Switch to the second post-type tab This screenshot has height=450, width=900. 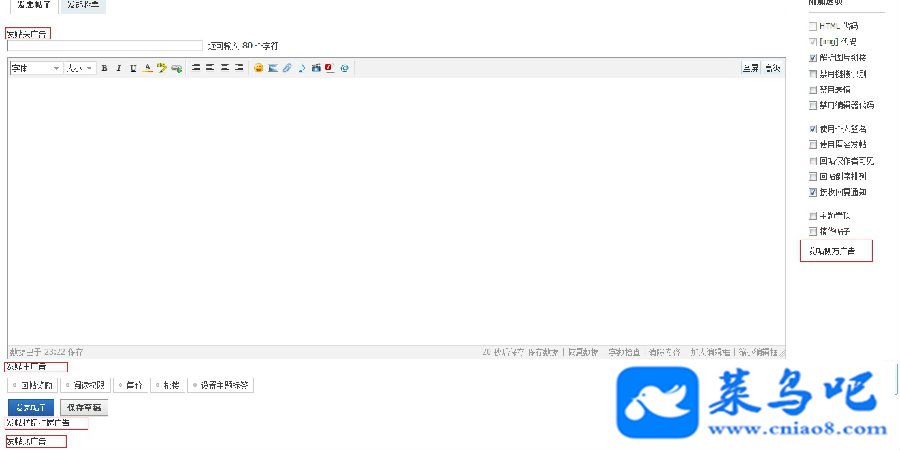pyautogui.click(x=83, y=5)
